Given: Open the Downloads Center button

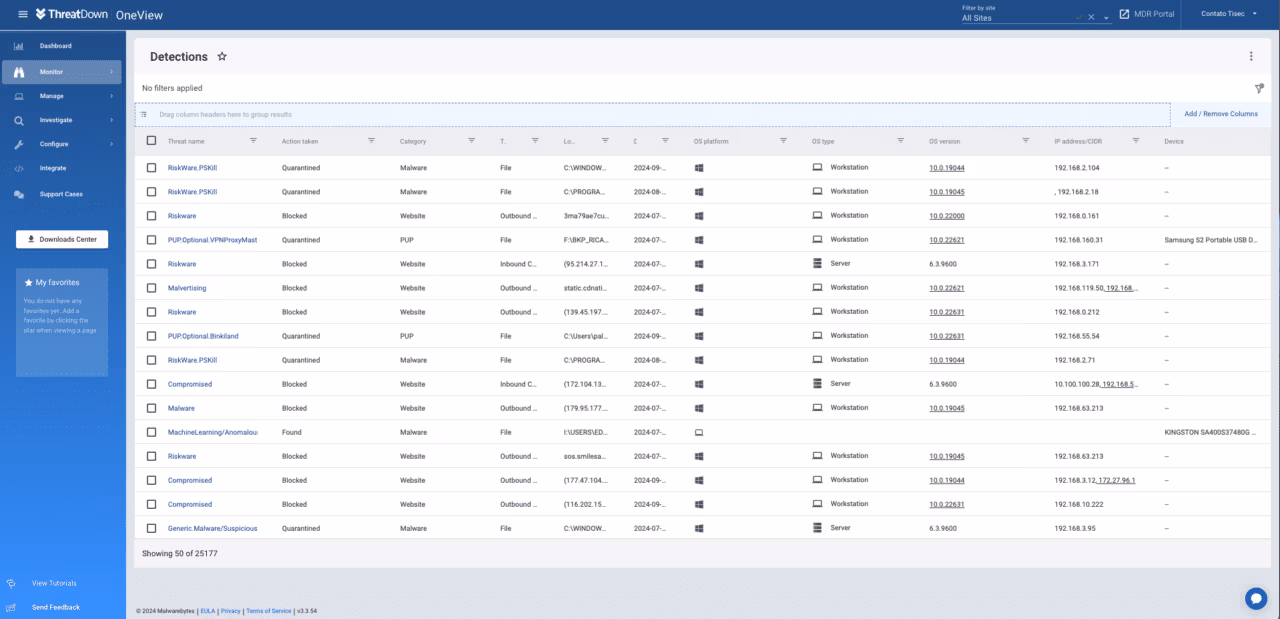Looking at the screenshot, I should click(x=62, y=239).
